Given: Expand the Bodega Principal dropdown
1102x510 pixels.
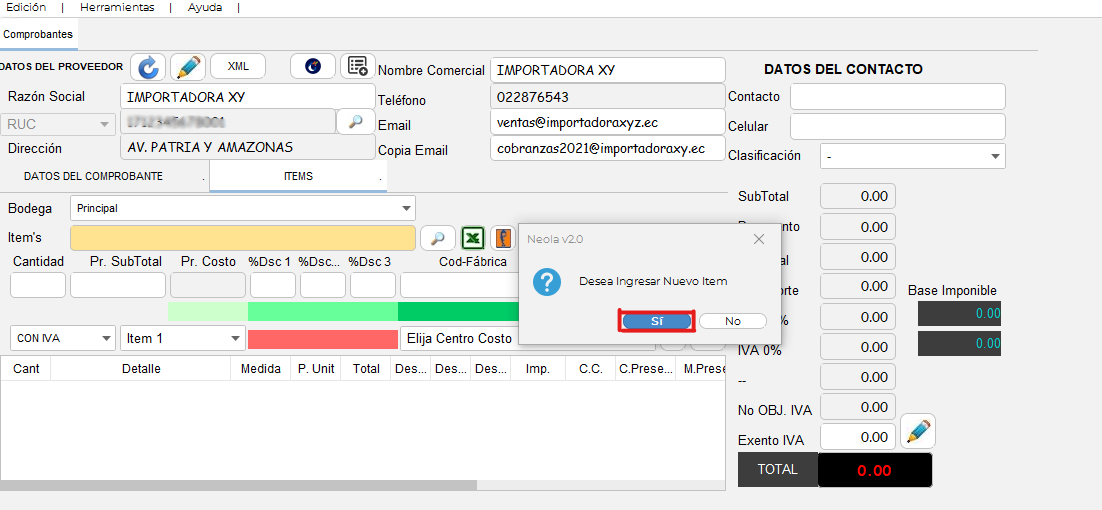Looking at the screenshot, I should click(x=406, y=209).
